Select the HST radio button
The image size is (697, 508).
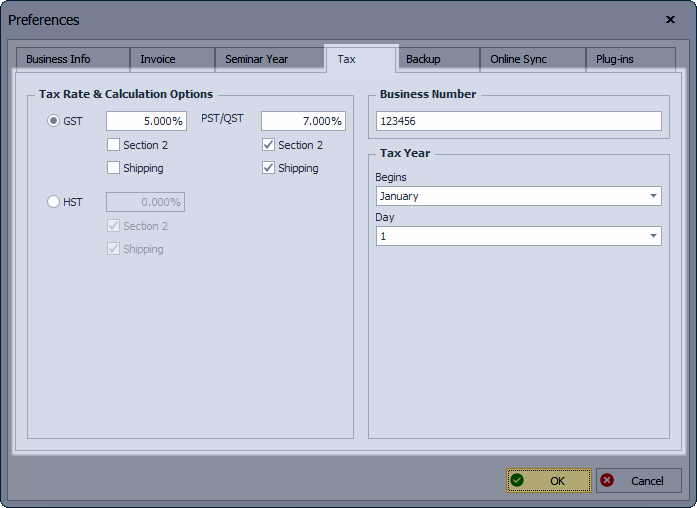coord(53,202)
